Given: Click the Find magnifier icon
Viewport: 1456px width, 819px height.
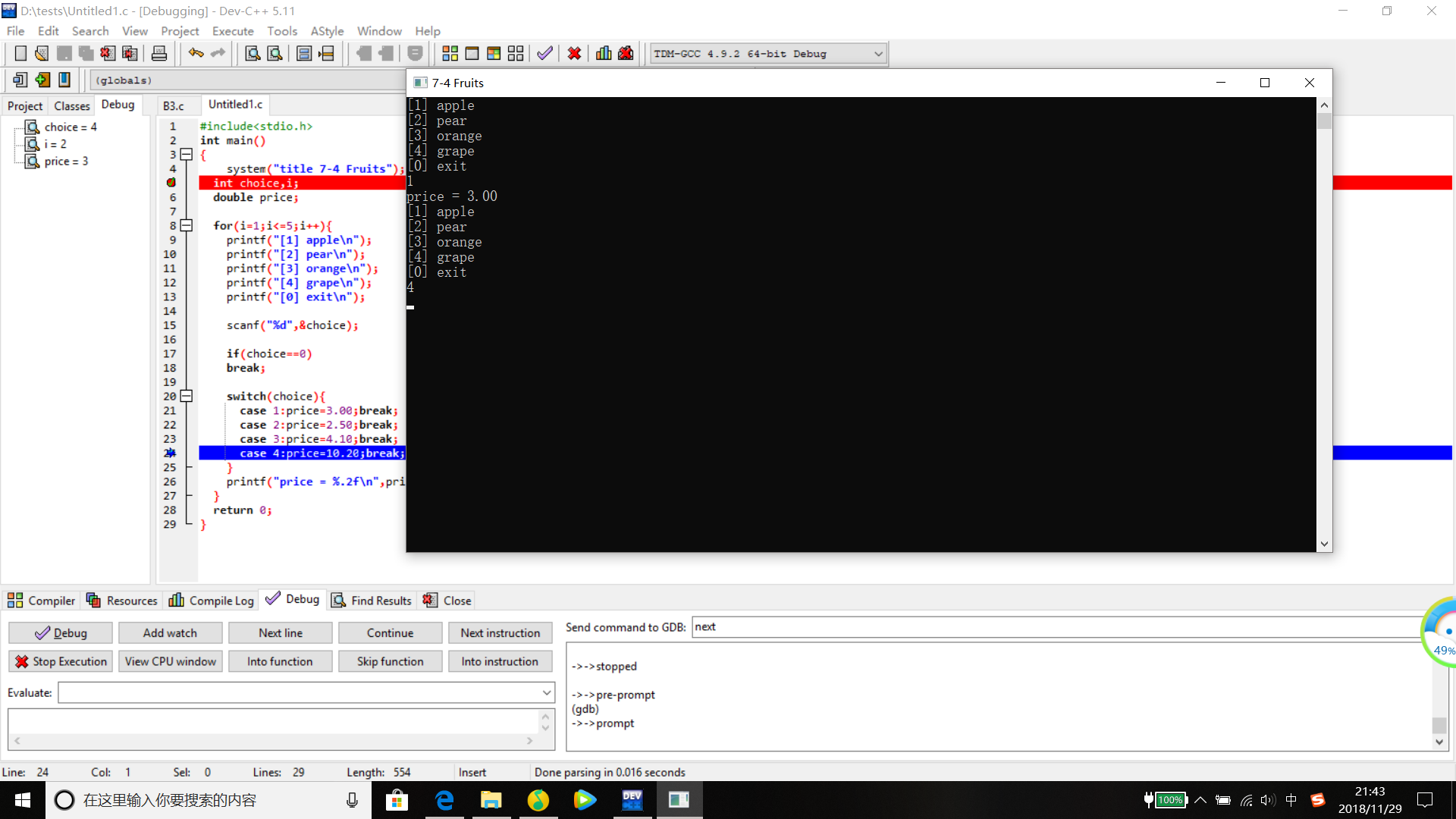Looking at the screenshot, I should pyautogui.click(x=253, y=54).
